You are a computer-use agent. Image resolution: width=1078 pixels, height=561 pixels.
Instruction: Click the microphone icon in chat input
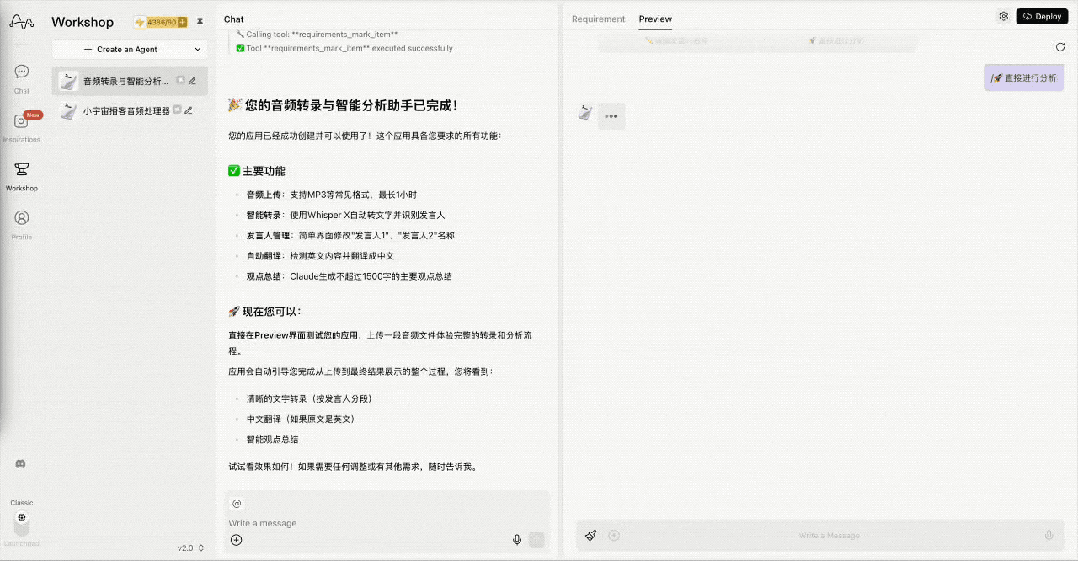pyautogui.click(x=517, y=540)
